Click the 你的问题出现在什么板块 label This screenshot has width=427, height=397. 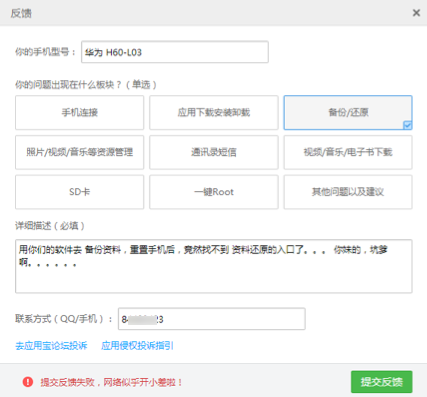click(x=86, y=85)
